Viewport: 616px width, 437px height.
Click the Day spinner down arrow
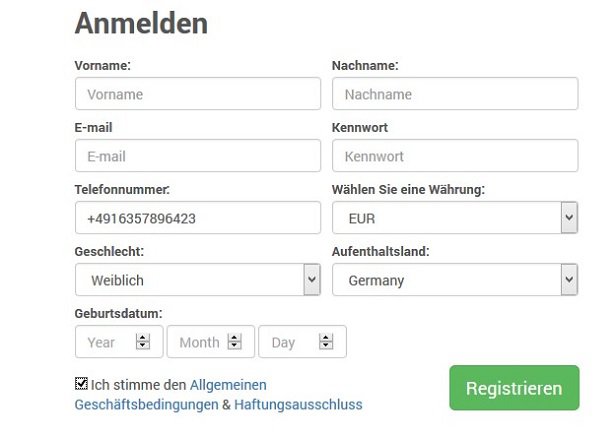[326, 345]
